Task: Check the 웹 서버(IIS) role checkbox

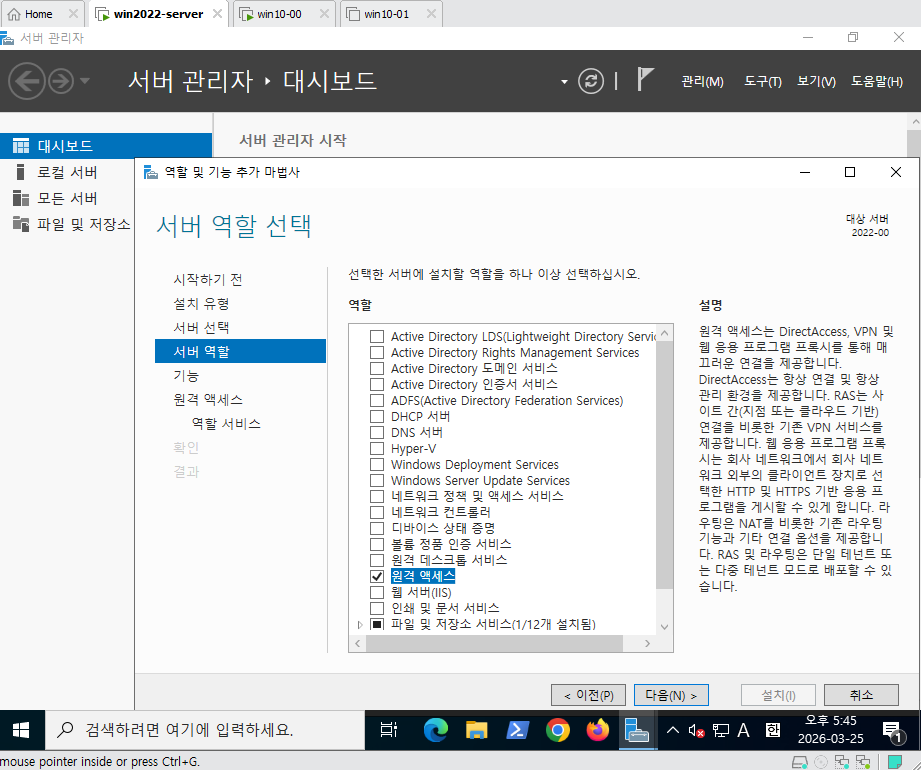Action: pos(377,592)
